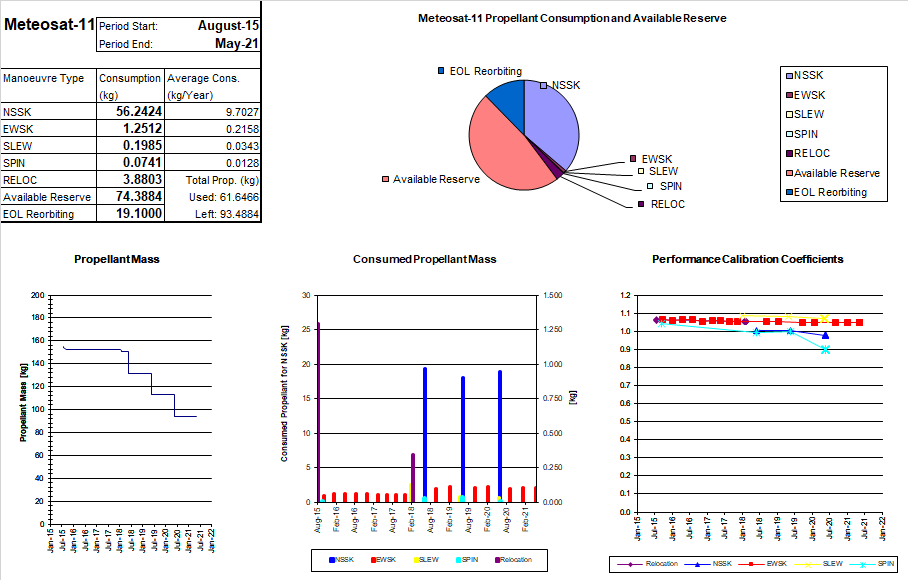Click the "Consumed Propellant for NSSK [kg]" axis title
The width and height of the screenshot is (908, 580).
coord(284,394)
